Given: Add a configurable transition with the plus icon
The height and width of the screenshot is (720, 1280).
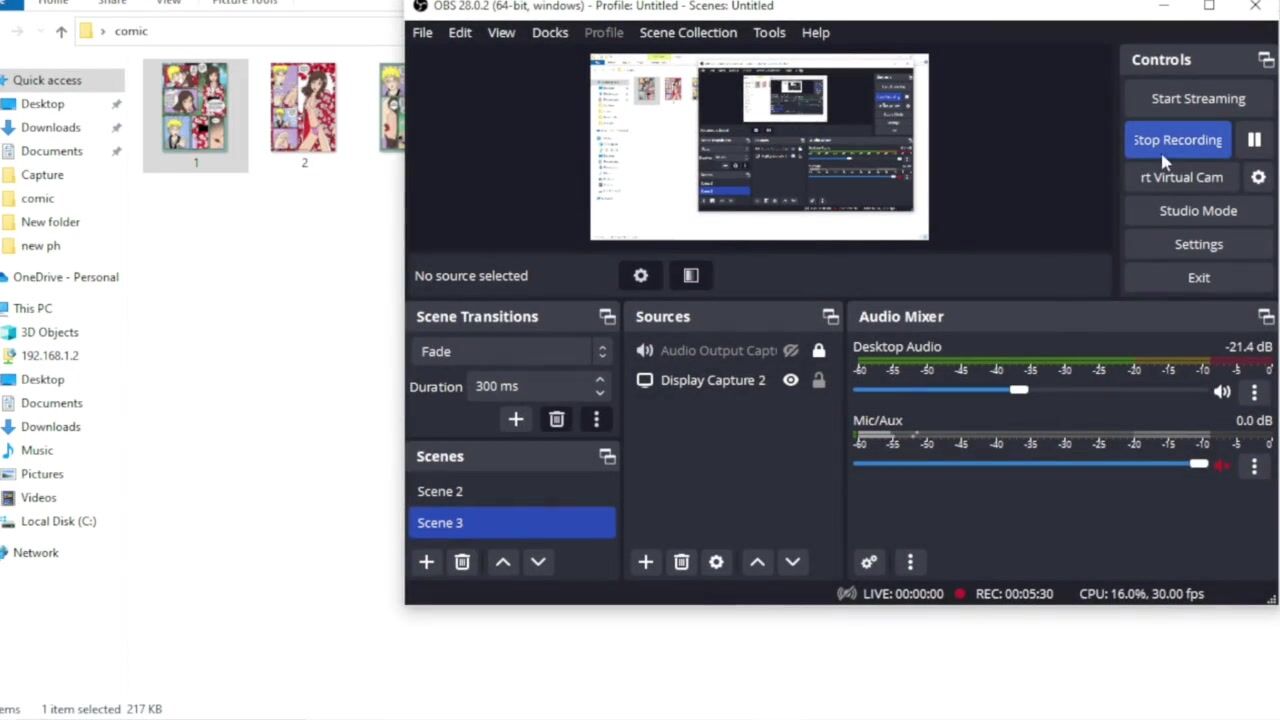Looking at the screenshot, I should click(516, 420).
